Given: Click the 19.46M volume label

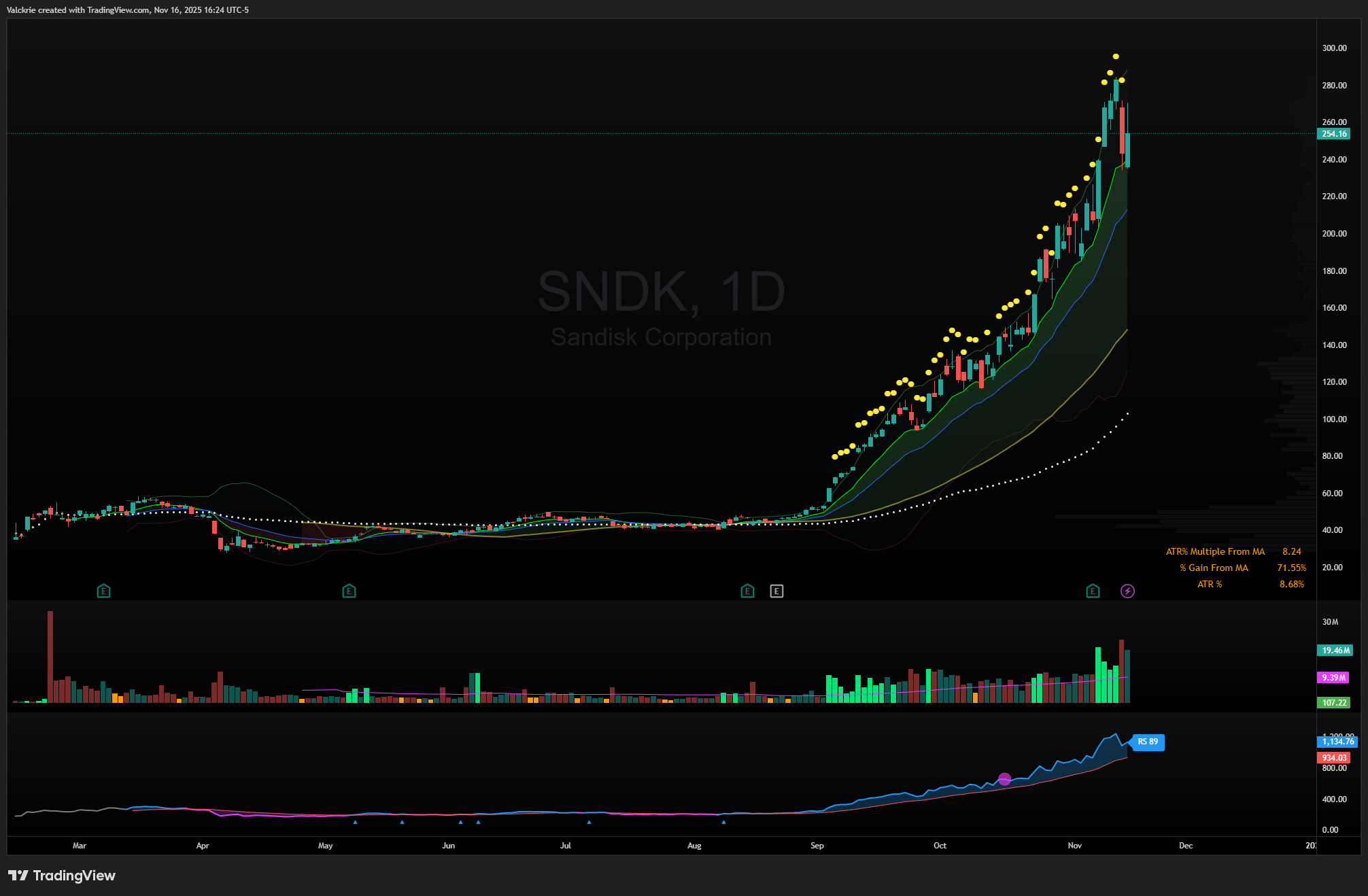Looking at the screenshot, I should [x=1335, y=651].
